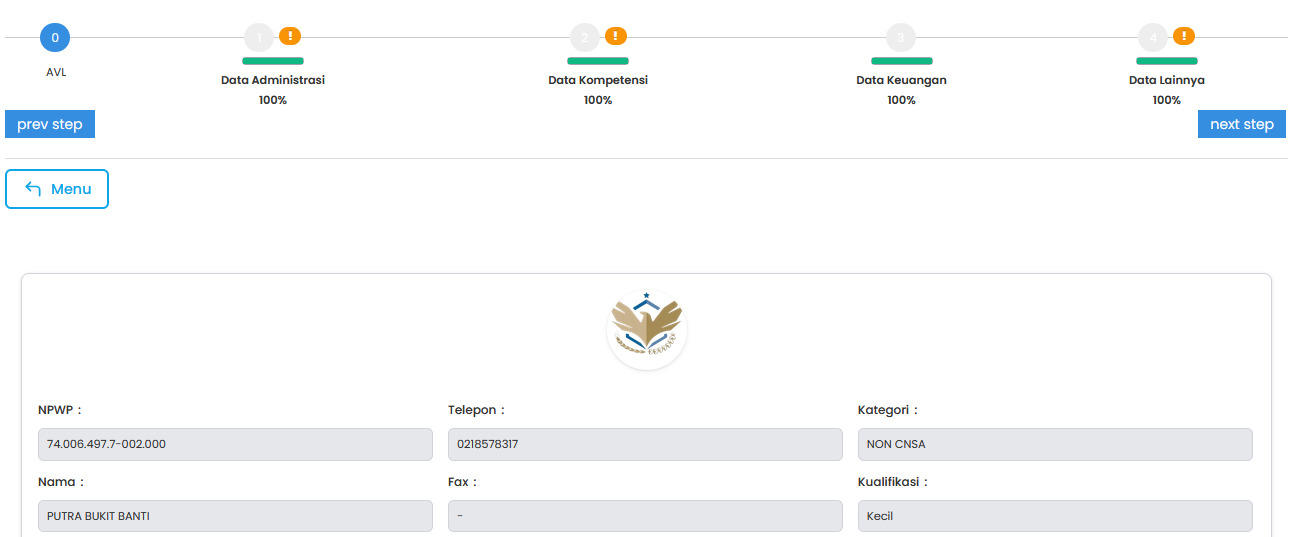Select step 3 Data Keuangan circle
Viewport: 1293px width, 537px height.
[900, 38]
